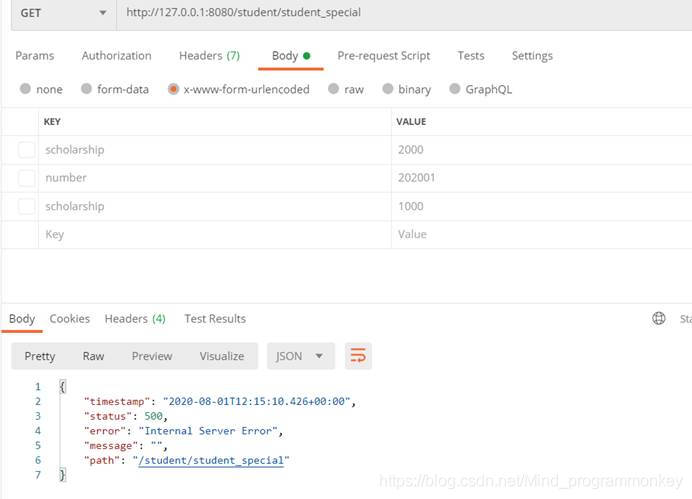Click the timestamp value in response
The image size is (692, 499).
click(256, 401)
